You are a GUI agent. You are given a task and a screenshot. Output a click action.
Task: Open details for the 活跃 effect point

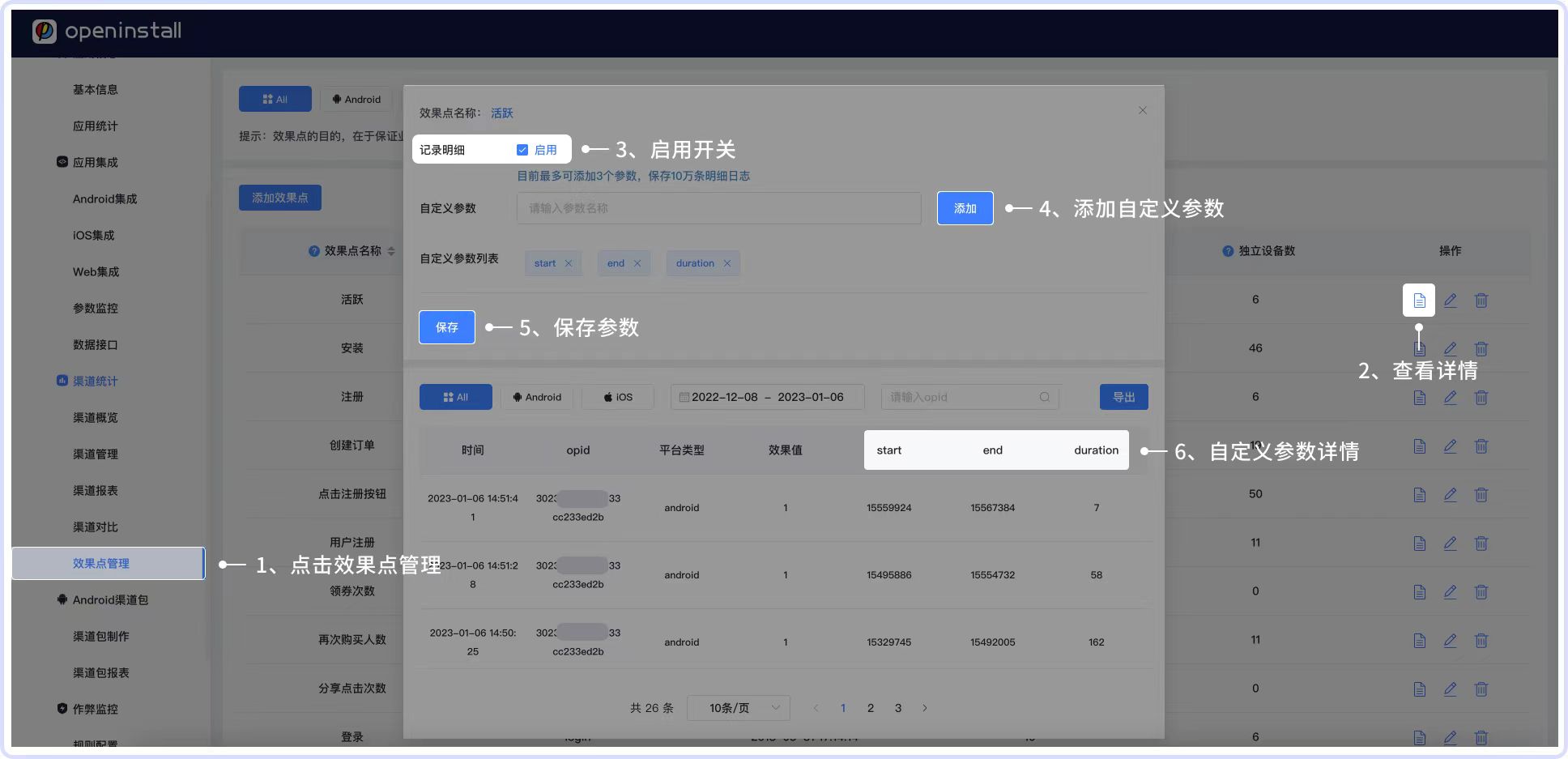[x=1419, y=301]
